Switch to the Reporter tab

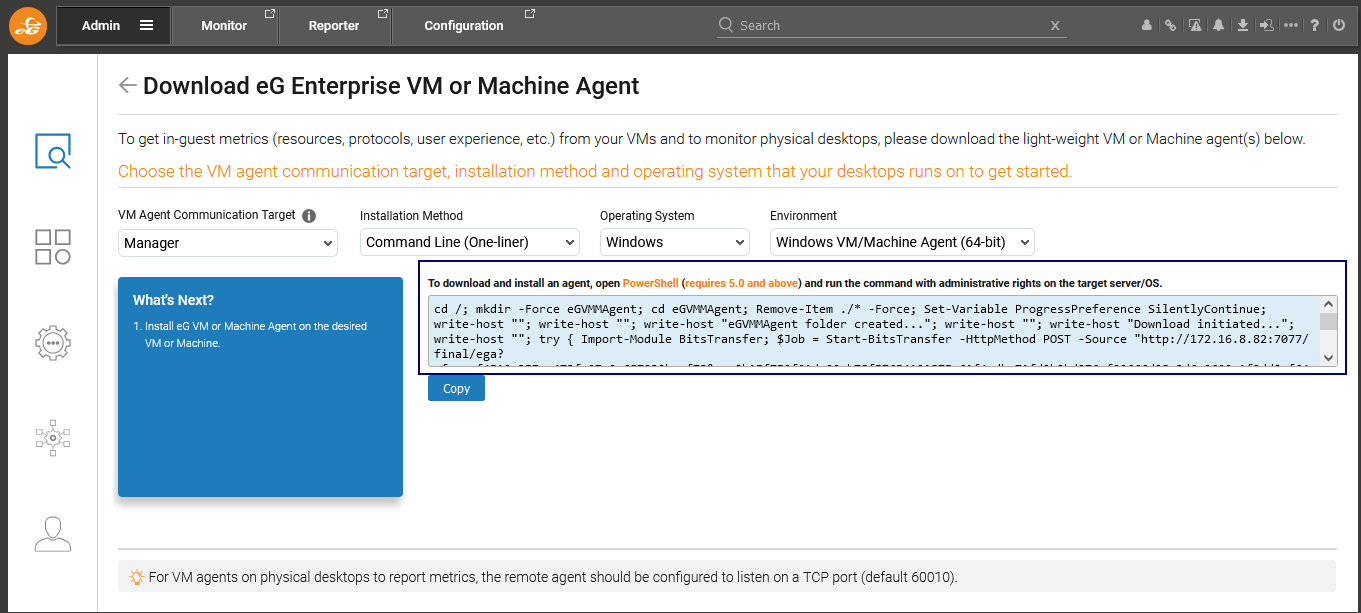pos(334,26)
